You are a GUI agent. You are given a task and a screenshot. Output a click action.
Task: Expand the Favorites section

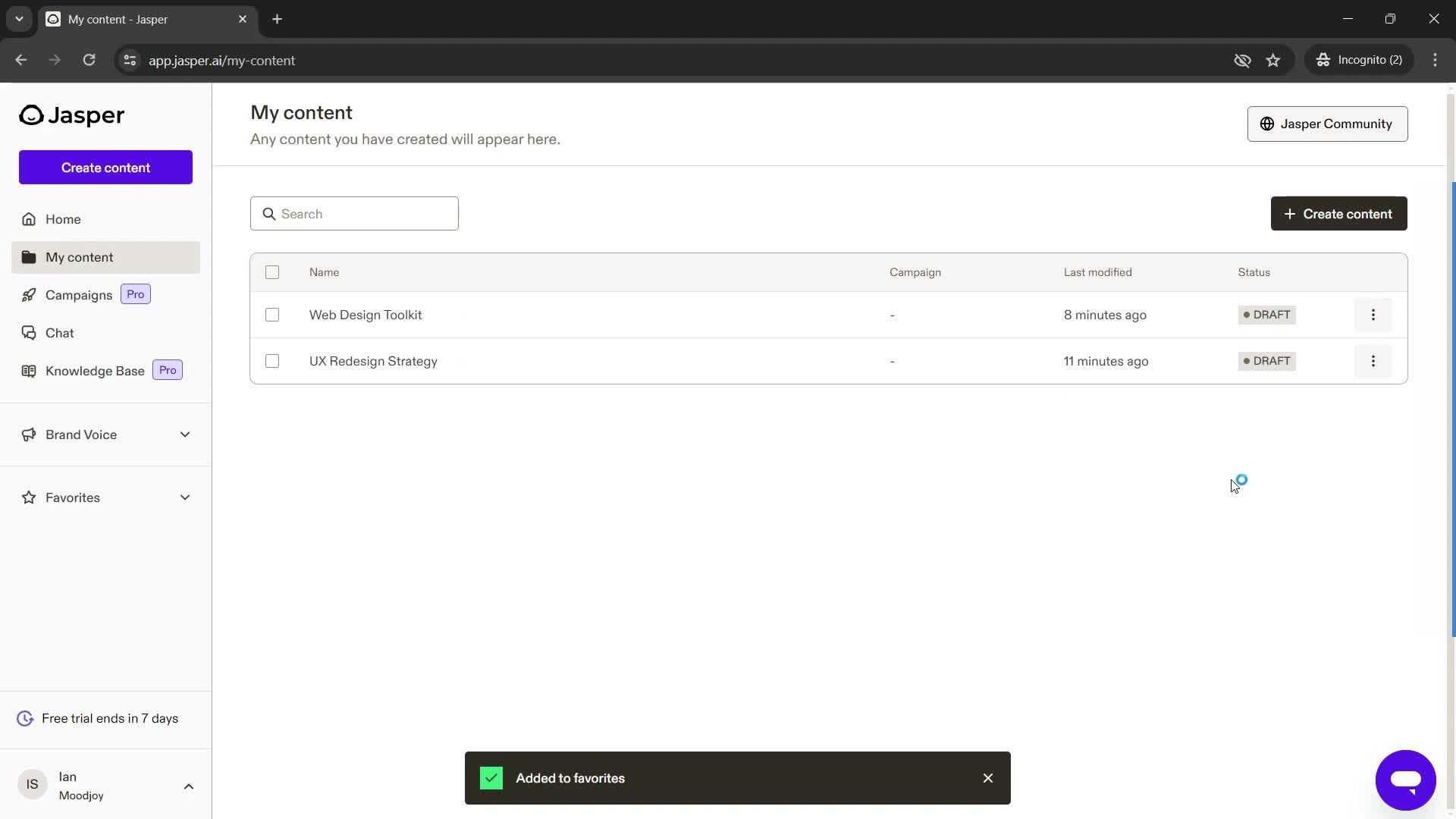pos(185,498)
